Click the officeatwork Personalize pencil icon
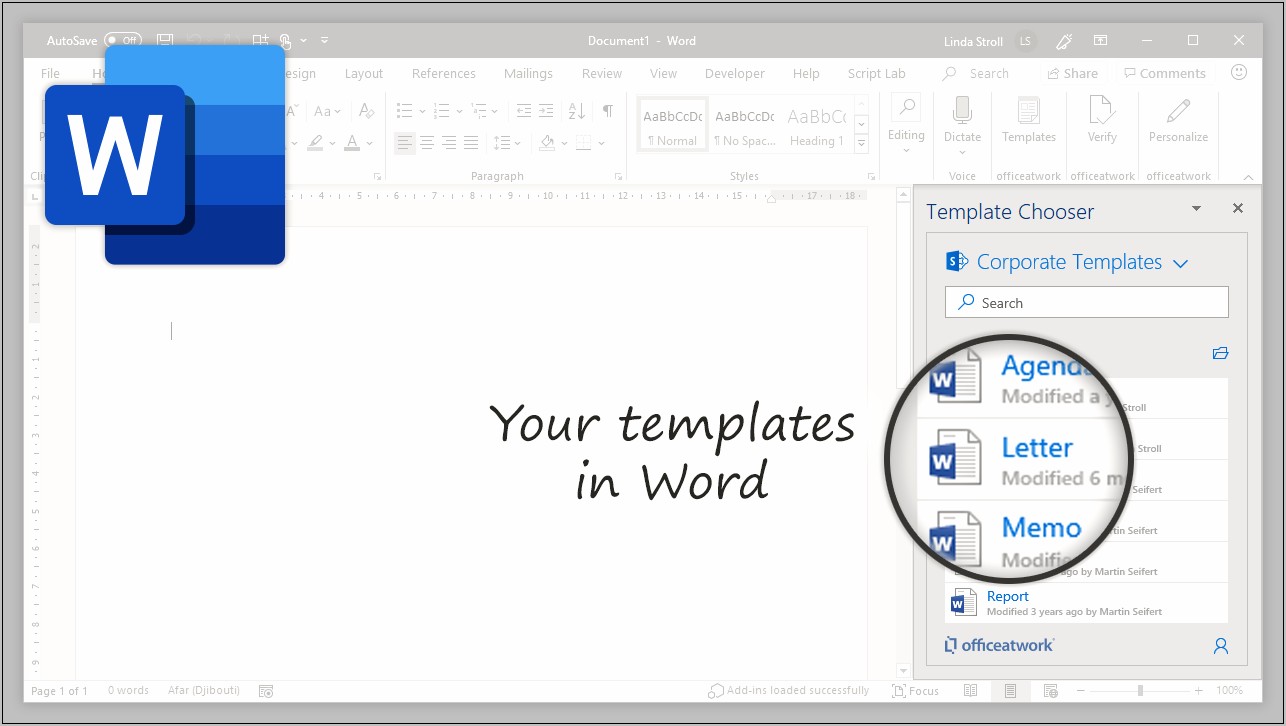Image resolution: width=1286 pixels, height=726 pixels. tap(1178, 110)
